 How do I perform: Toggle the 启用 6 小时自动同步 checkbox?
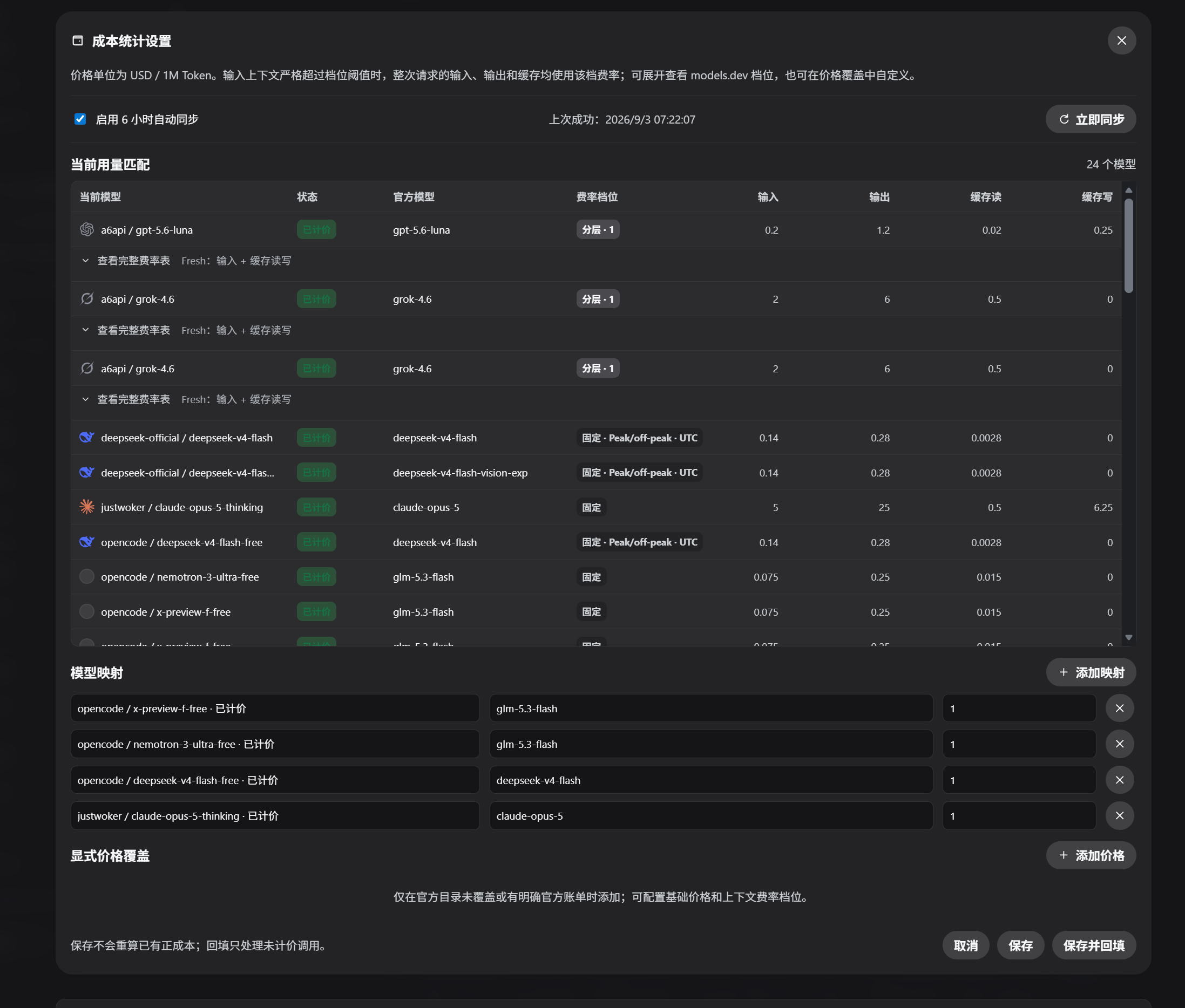coord(80,119)
